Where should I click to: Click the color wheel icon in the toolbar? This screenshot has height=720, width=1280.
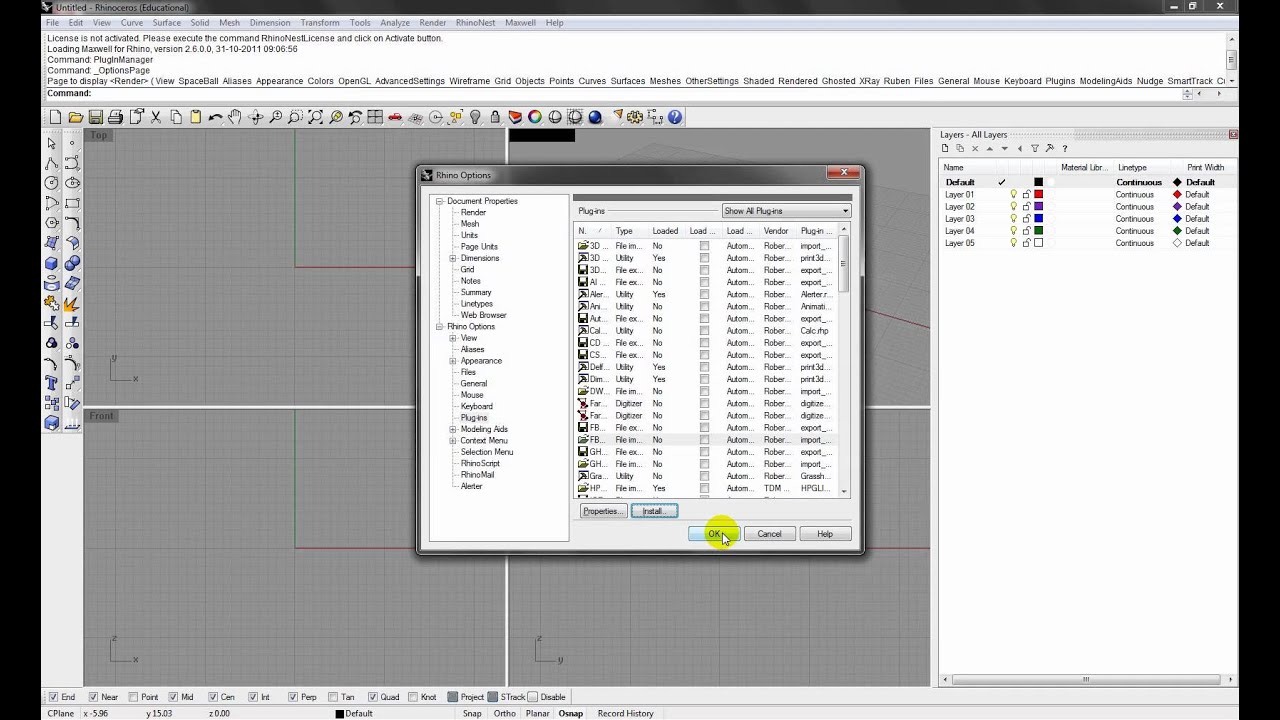(535, 117)
